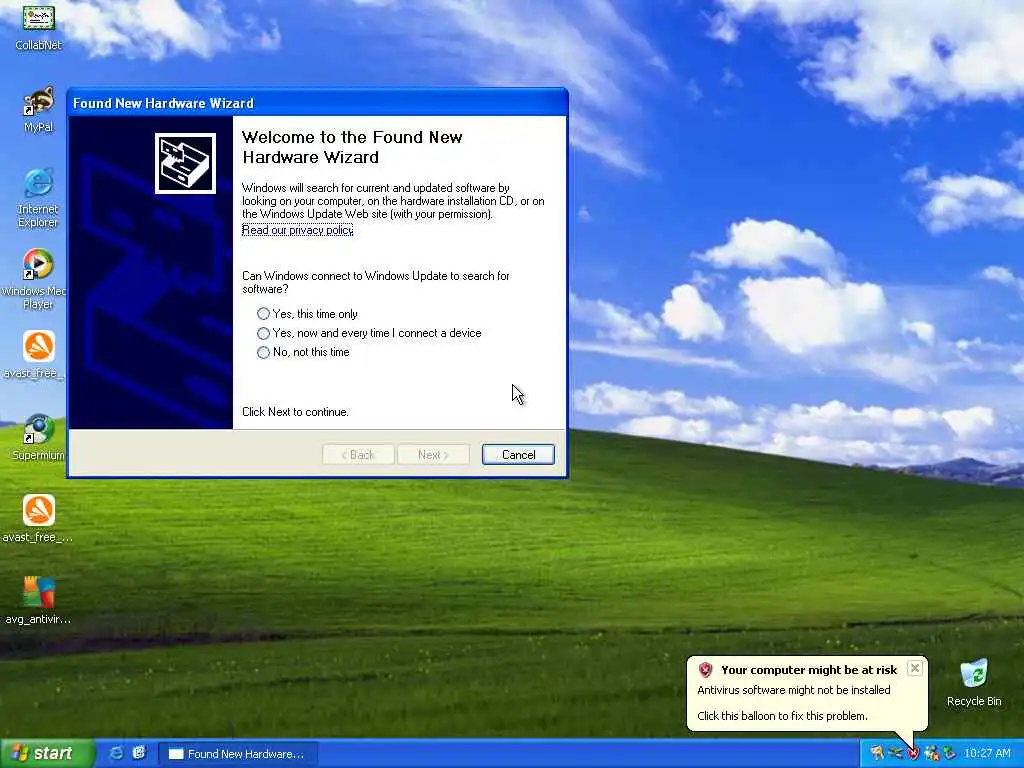This screenshot has width=1024, height=768.
Task: Click the 'Welcome to the Found New Hardware Wizard' heading
Action: click(352, 147)
